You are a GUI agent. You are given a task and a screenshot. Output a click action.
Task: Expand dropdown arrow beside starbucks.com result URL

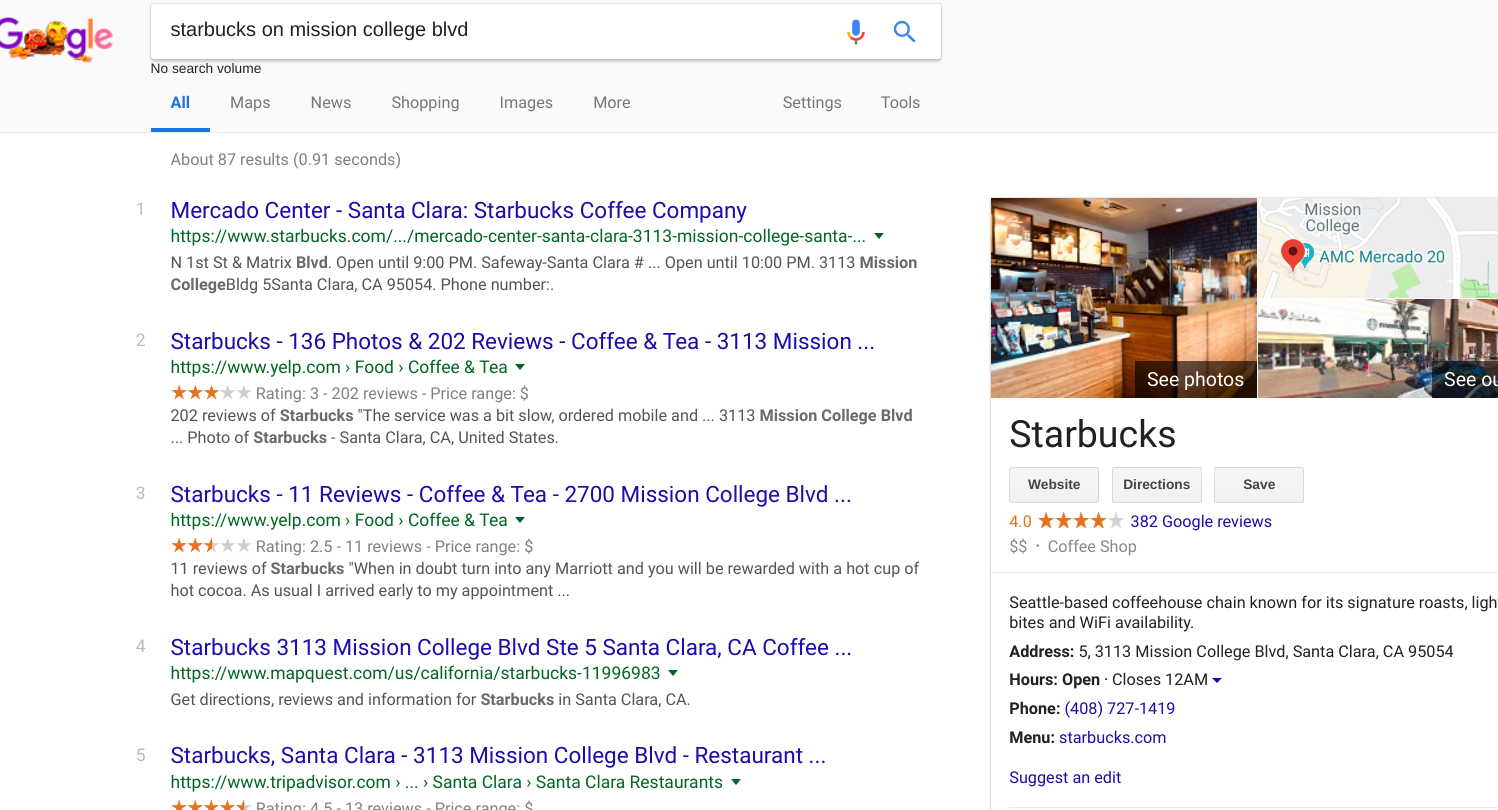pos(879,237)
